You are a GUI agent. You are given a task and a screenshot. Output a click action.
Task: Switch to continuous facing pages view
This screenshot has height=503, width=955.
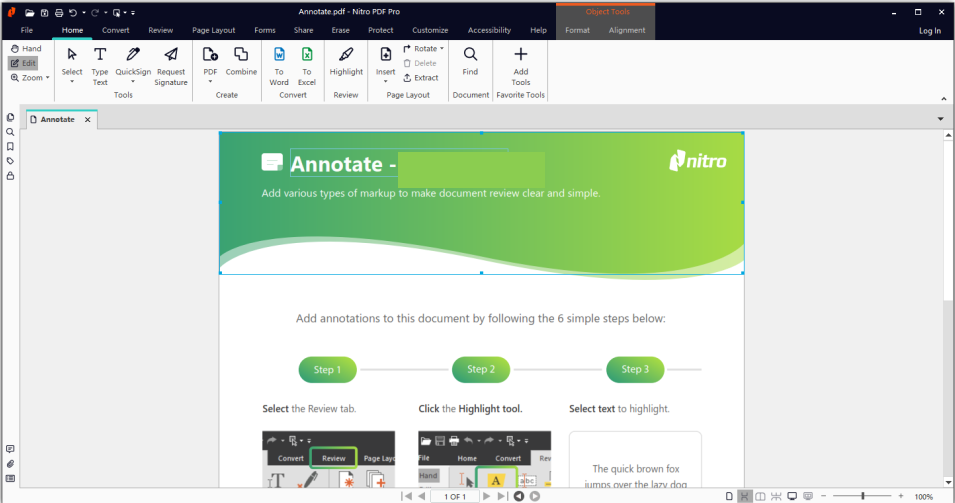coord(776,496)
